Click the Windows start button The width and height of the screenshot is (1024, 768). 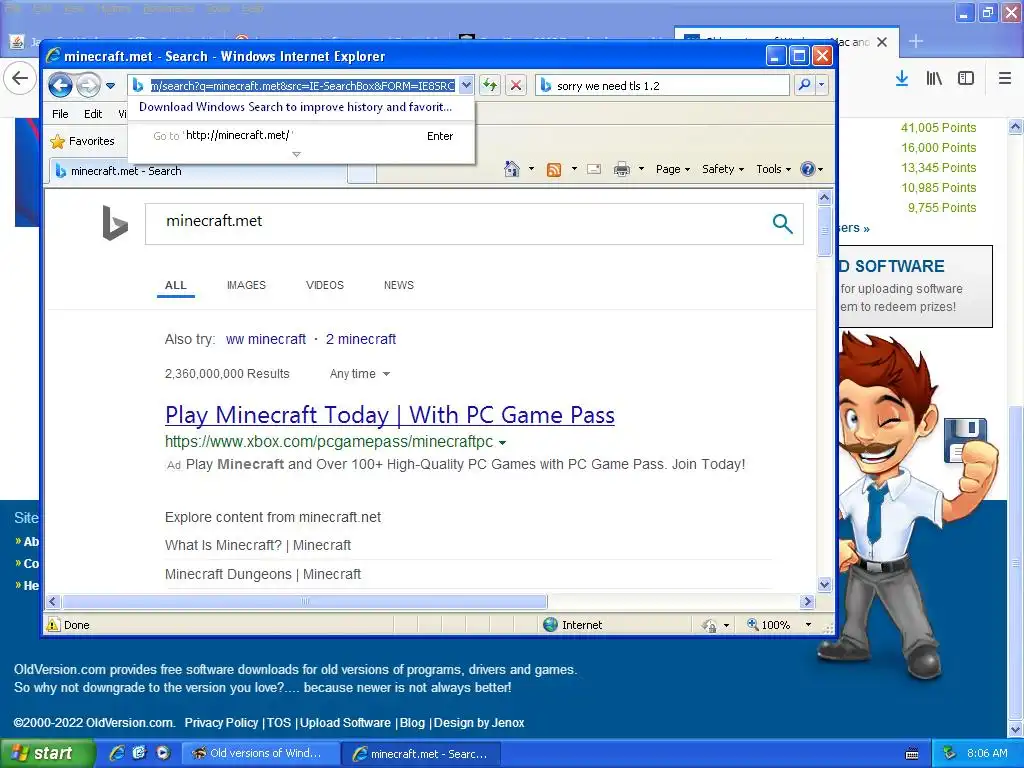(46, 753)
